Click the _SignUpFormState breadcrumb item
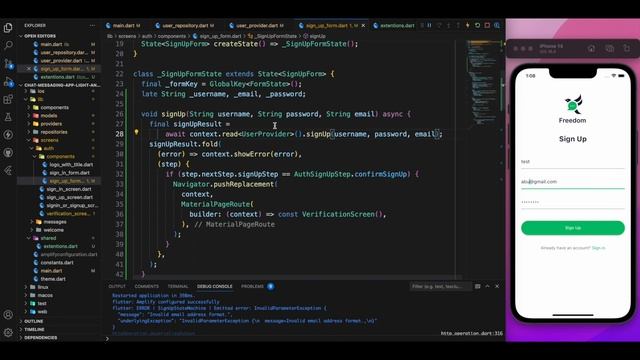 coord(276,36)
